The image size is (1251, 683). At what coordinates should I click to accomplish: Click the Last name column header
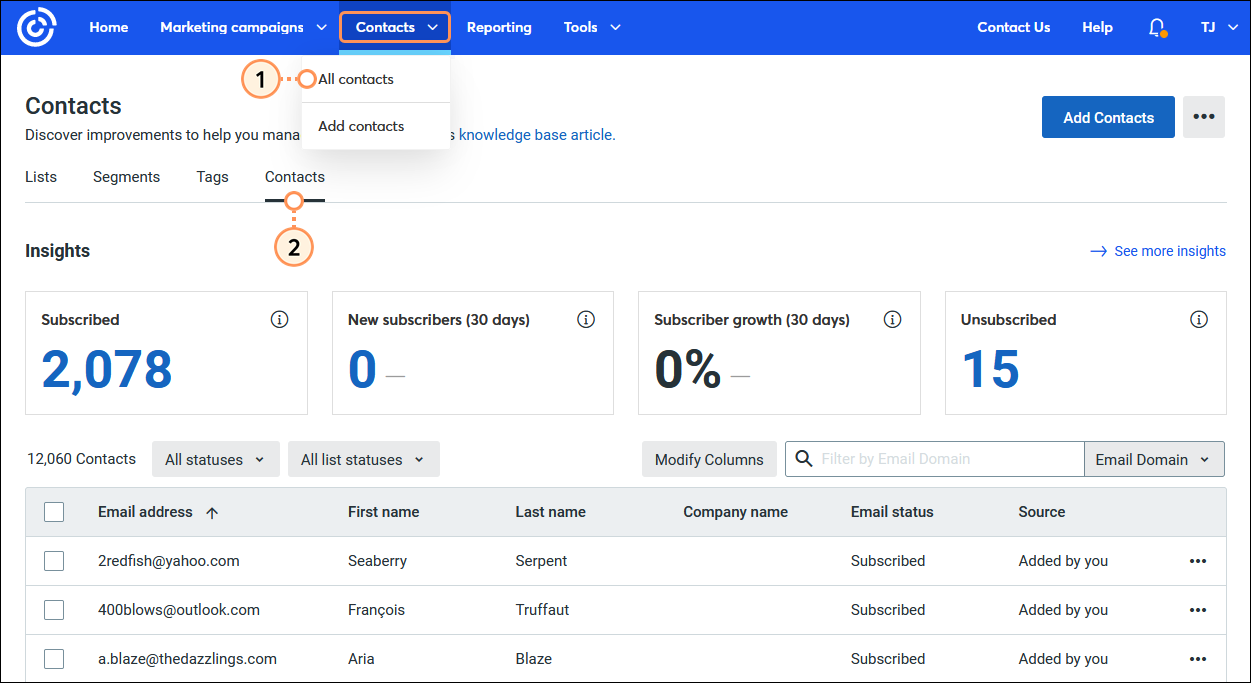pyautogui.click(x=551, y=512)
